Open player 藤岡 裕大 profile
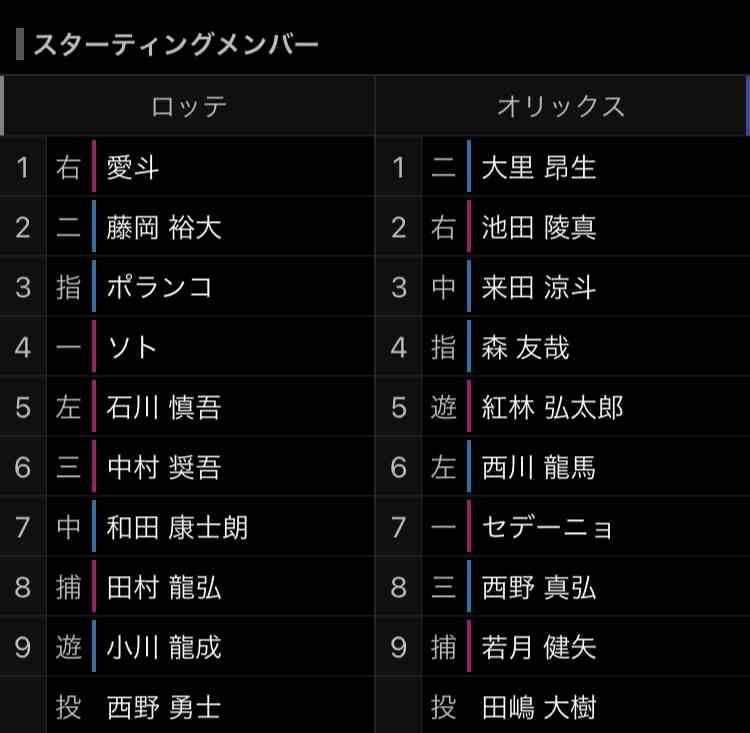This screenshot has height=733, width=750. (164, 227)
